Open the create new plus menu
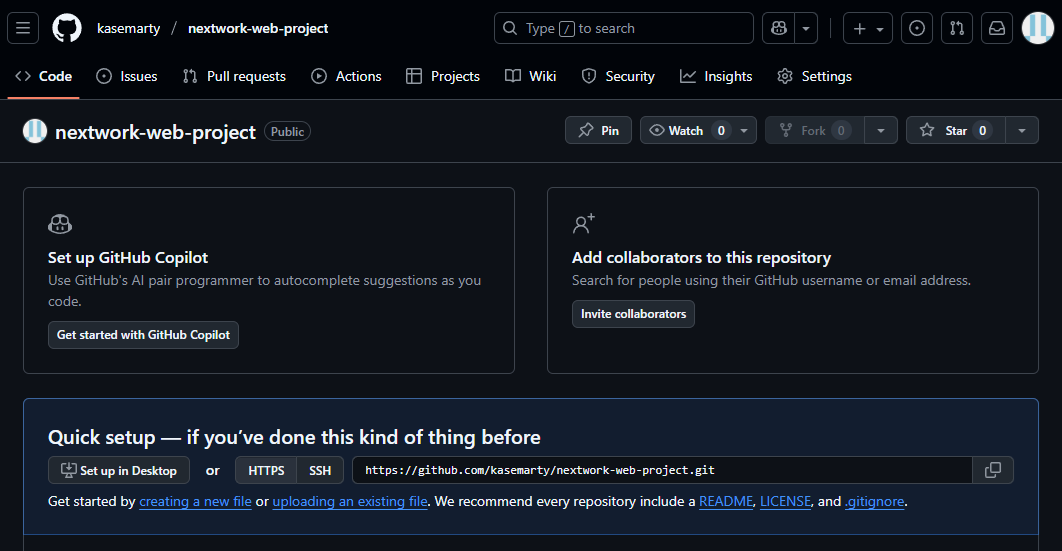The image size is (1062, 551). (868, 28)
